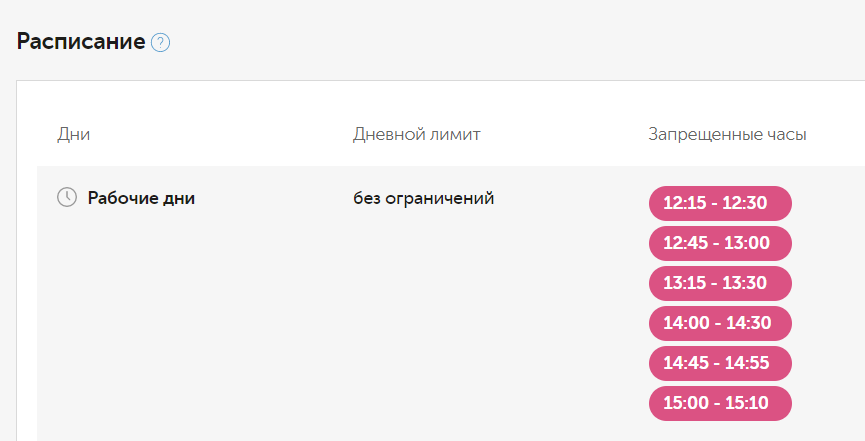Click the 13:30 end time text
The image size is (865, 441).
pos(746,283)
